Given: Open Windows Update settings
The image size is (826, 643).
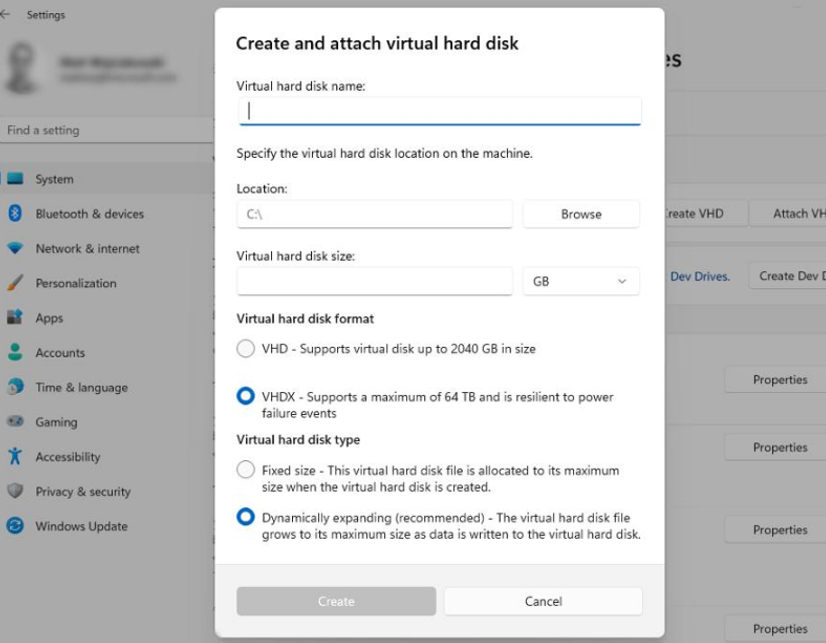Looking at the screenshot, I should point(107,526).
